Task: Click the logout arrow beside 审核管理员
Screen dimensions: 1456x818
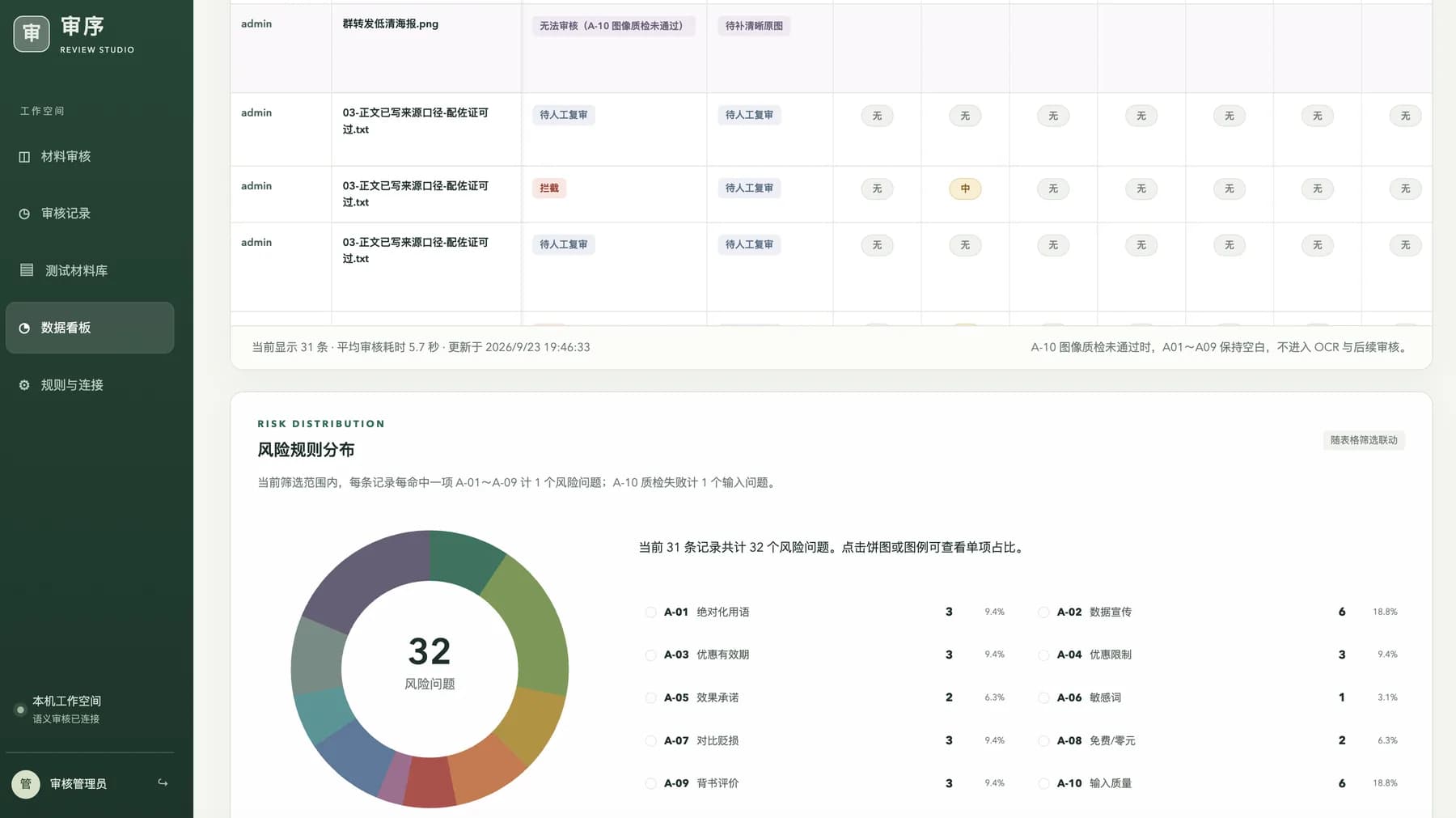Action: tap(163, 782)
